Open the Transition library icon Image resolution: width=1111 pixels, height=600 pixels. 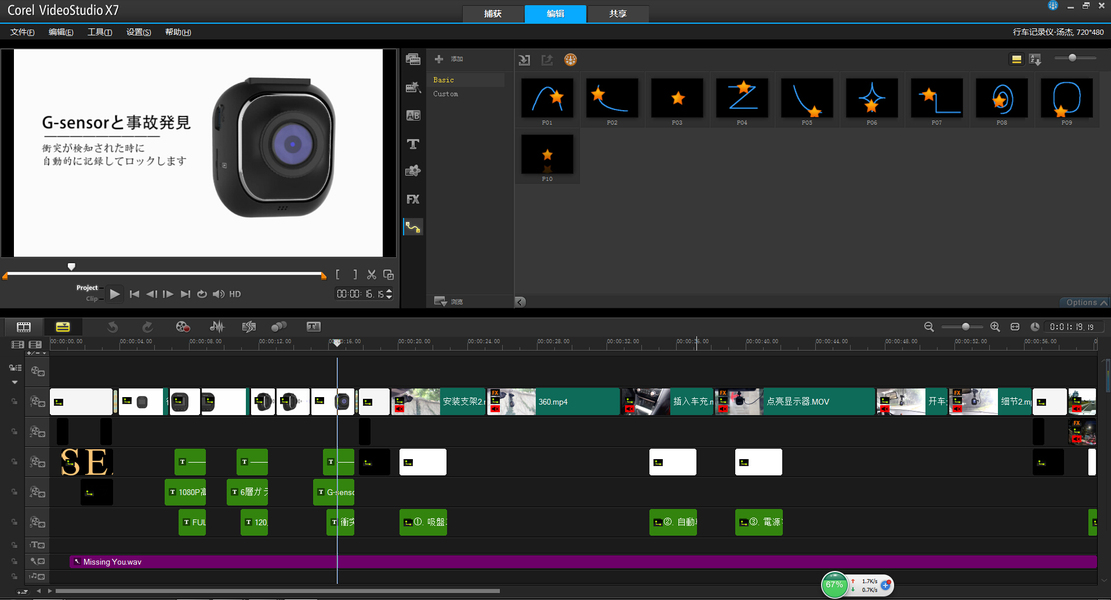pos(413,115)
